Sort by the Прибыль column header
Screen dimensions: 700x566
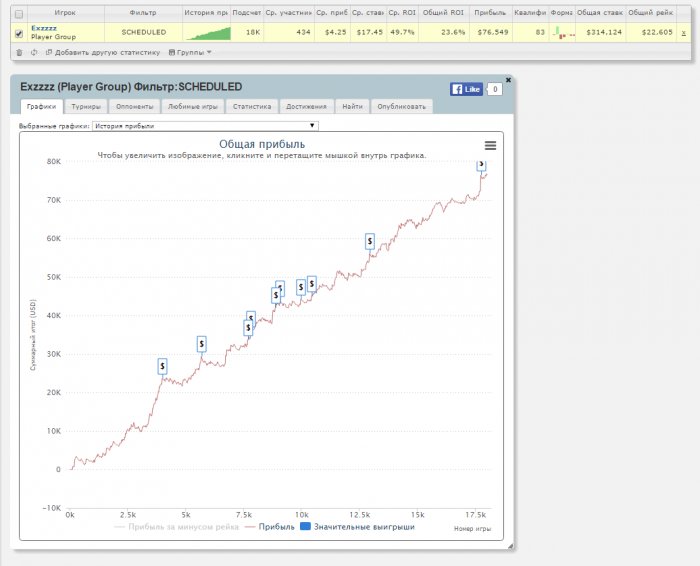(490, 13)
